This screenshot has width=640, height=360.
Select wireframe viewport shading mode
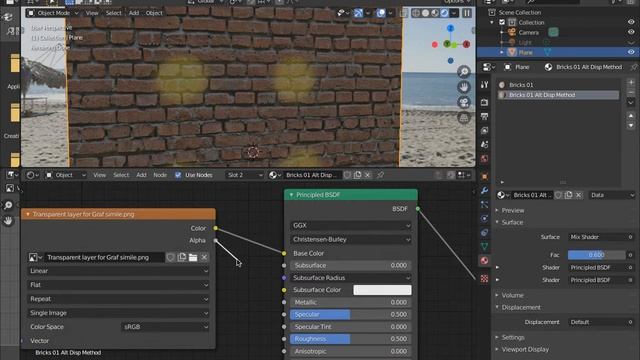pyautogui.click(x=416, y=13)
